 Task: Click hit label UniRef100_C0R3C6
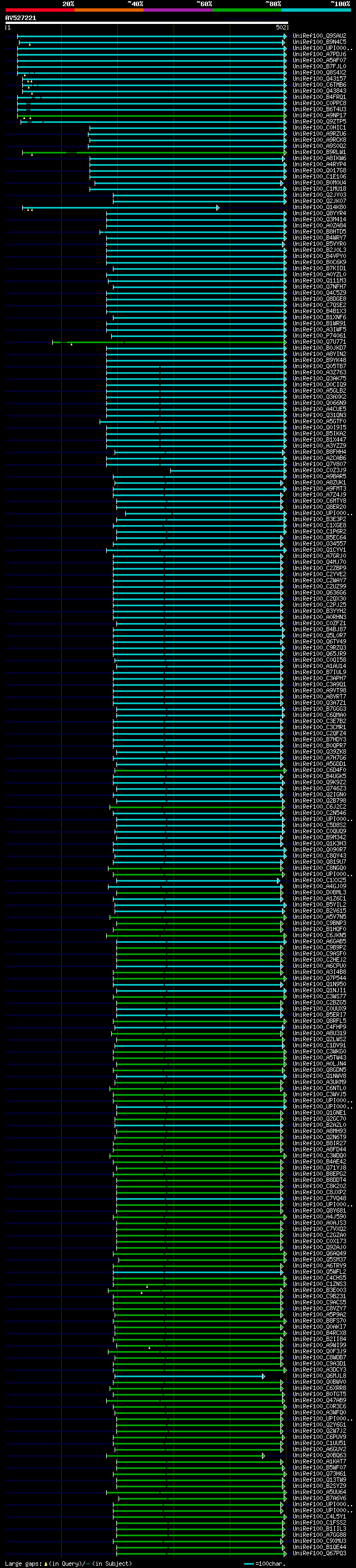pyautogui.click(x=319, y=1407)
